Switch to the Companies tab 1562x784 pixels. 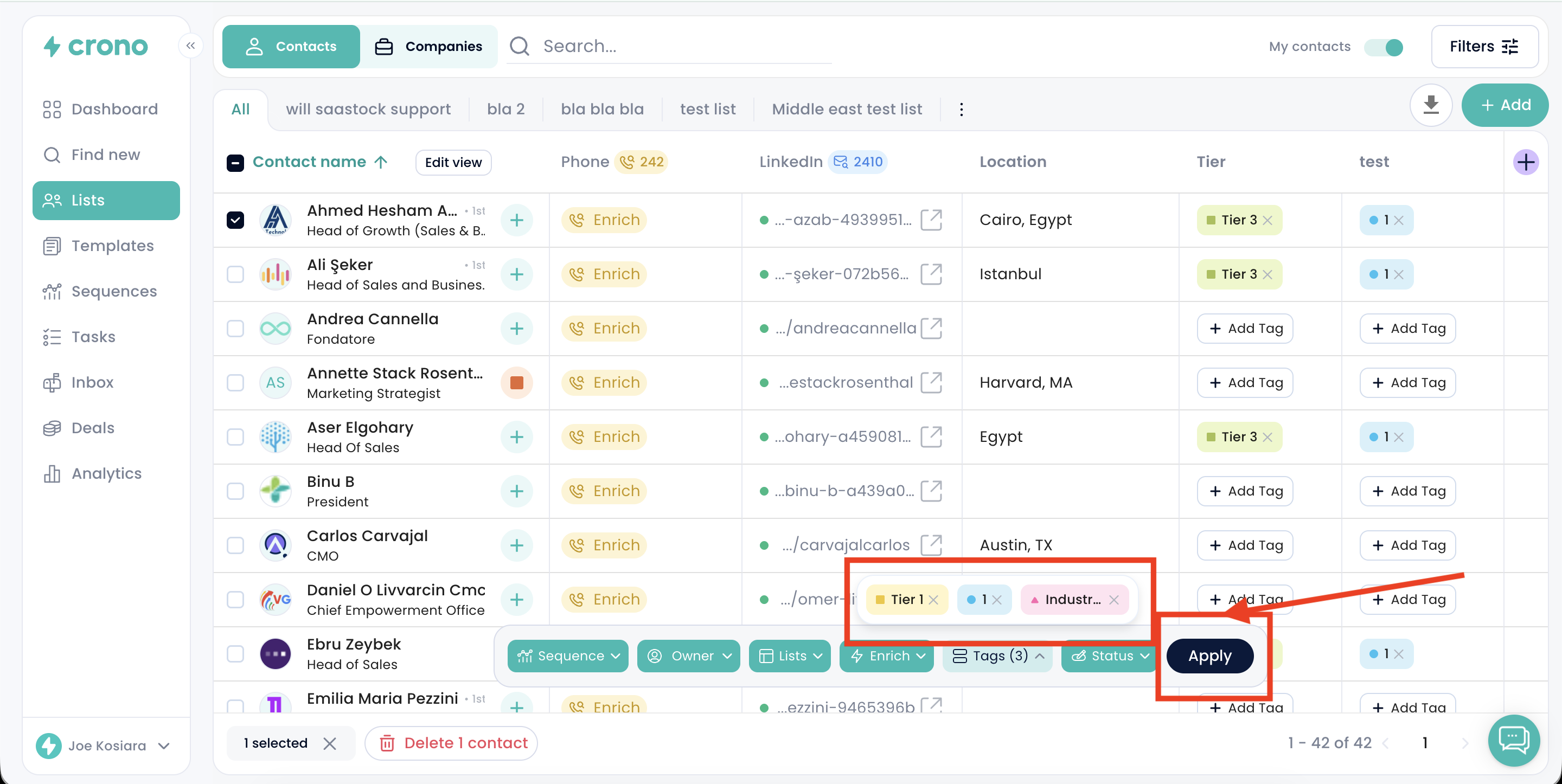coord(428,46)
